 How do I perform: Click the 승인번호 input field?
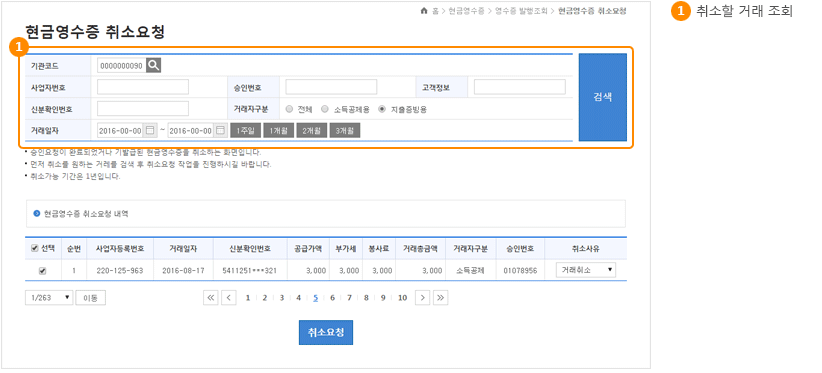331,87
